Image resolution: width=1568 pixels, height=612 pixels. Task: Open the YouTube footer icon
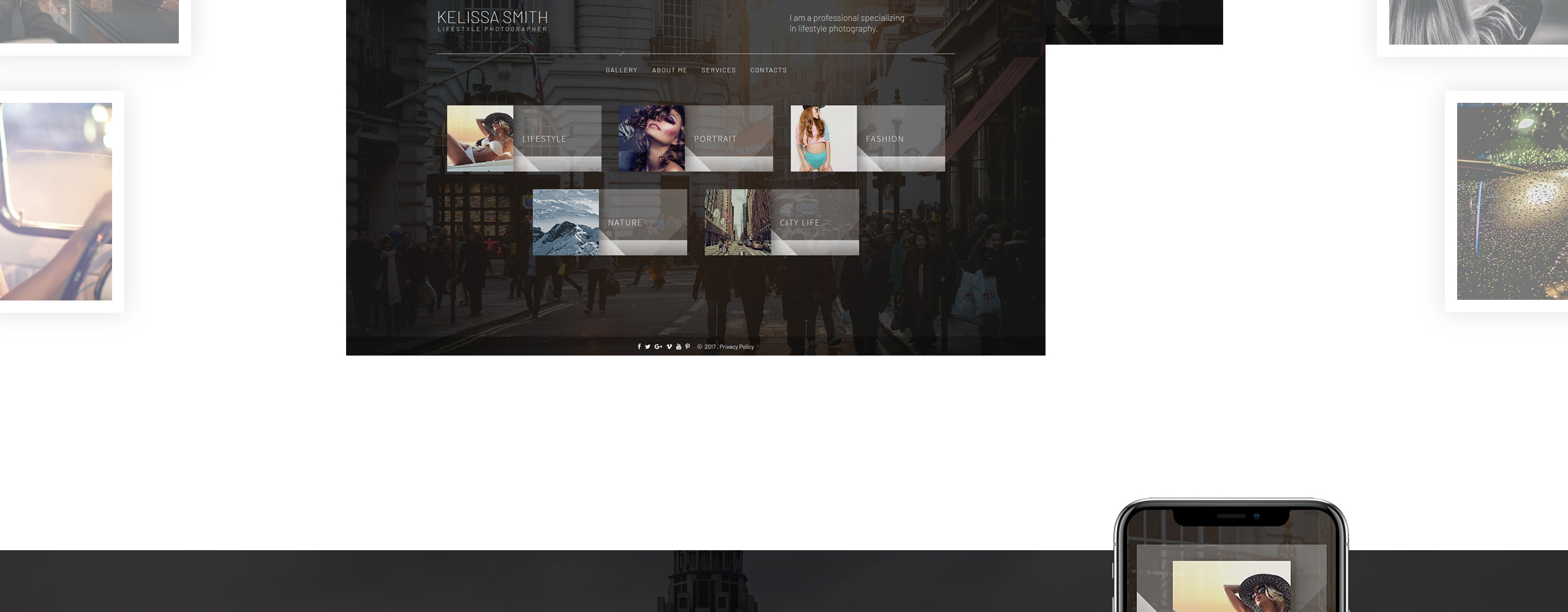tap(679, 346)
